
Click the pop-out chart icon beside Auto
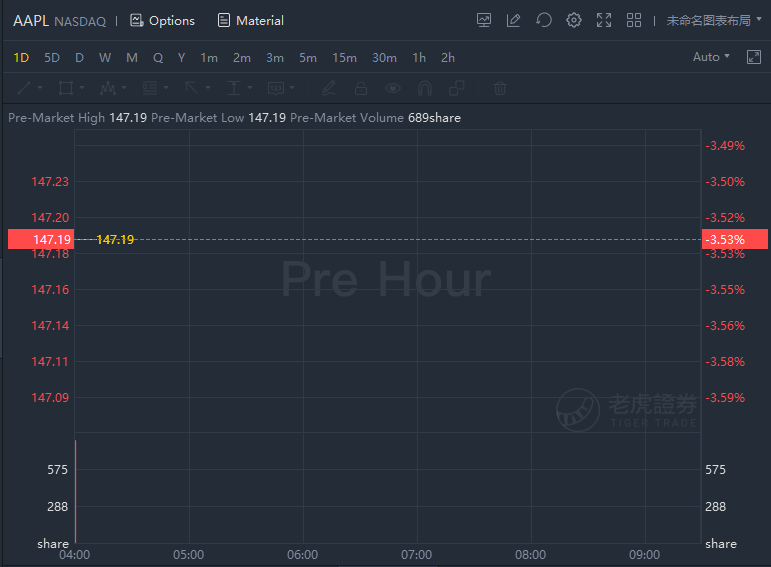(754, 57)
